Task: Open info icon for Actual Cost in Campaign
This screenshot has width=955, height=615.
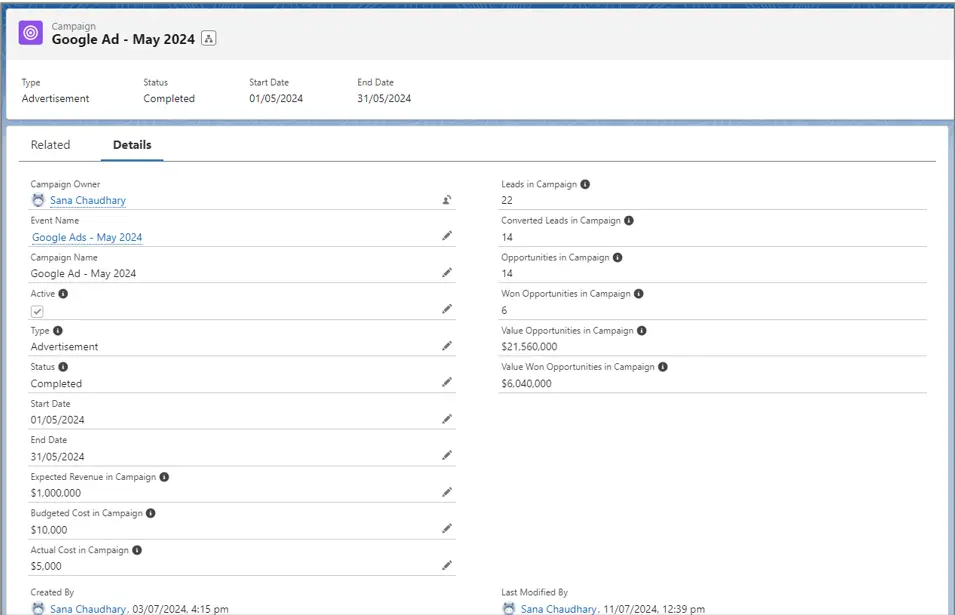Action: click(137, 550)
